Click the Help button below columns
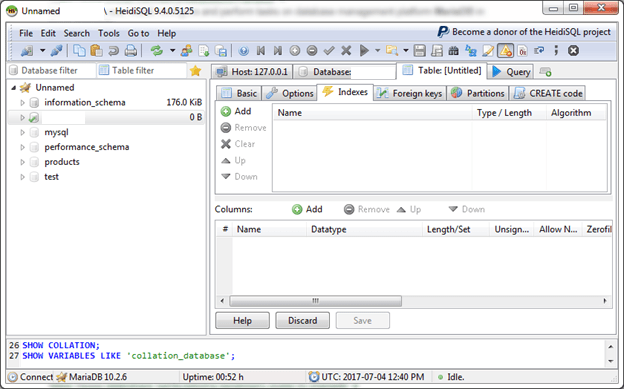Viewport: 624px width, 389px height. coord(242,321)
